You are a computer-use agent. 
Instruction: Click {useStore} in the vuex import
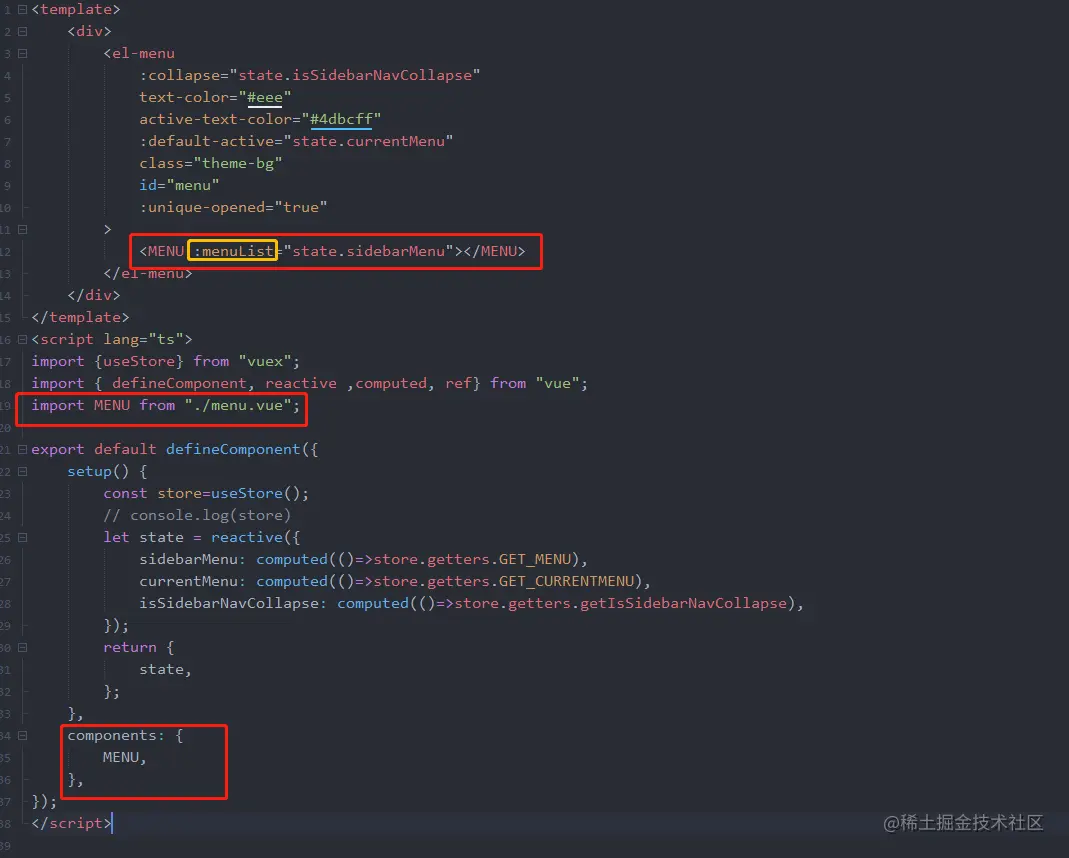pos(139,361)
